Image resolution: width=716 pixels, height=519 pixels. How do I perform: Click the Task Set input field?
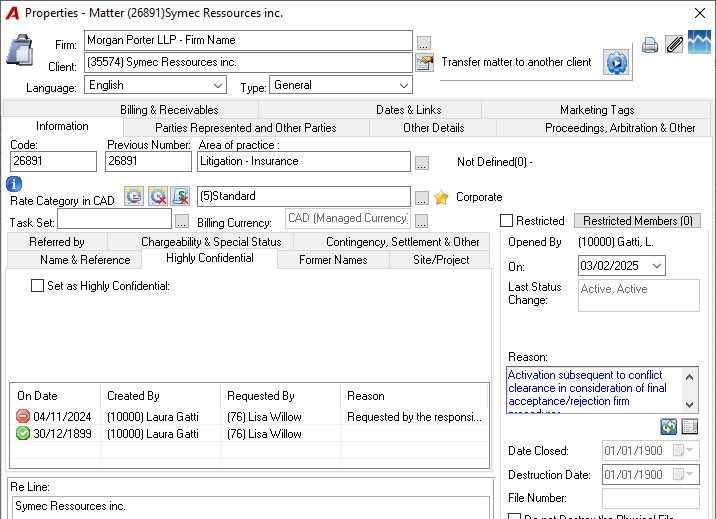(x=115, y=219)
